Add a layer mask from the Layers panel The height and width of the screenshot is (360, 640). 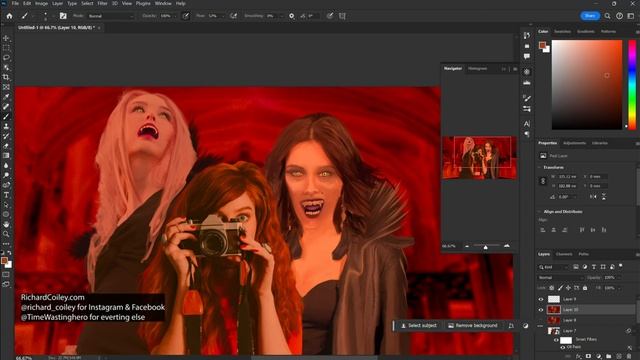pos(588,356)
